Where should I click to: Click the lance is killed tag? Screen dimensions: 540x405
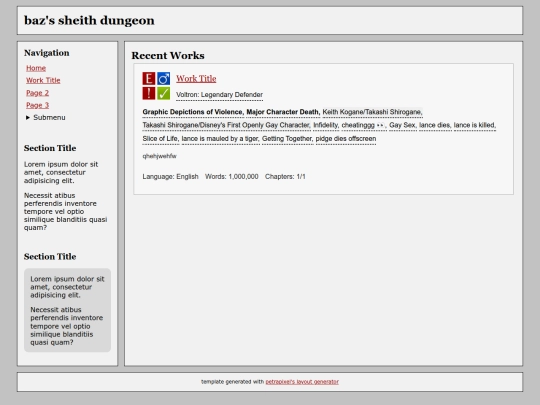475,125
